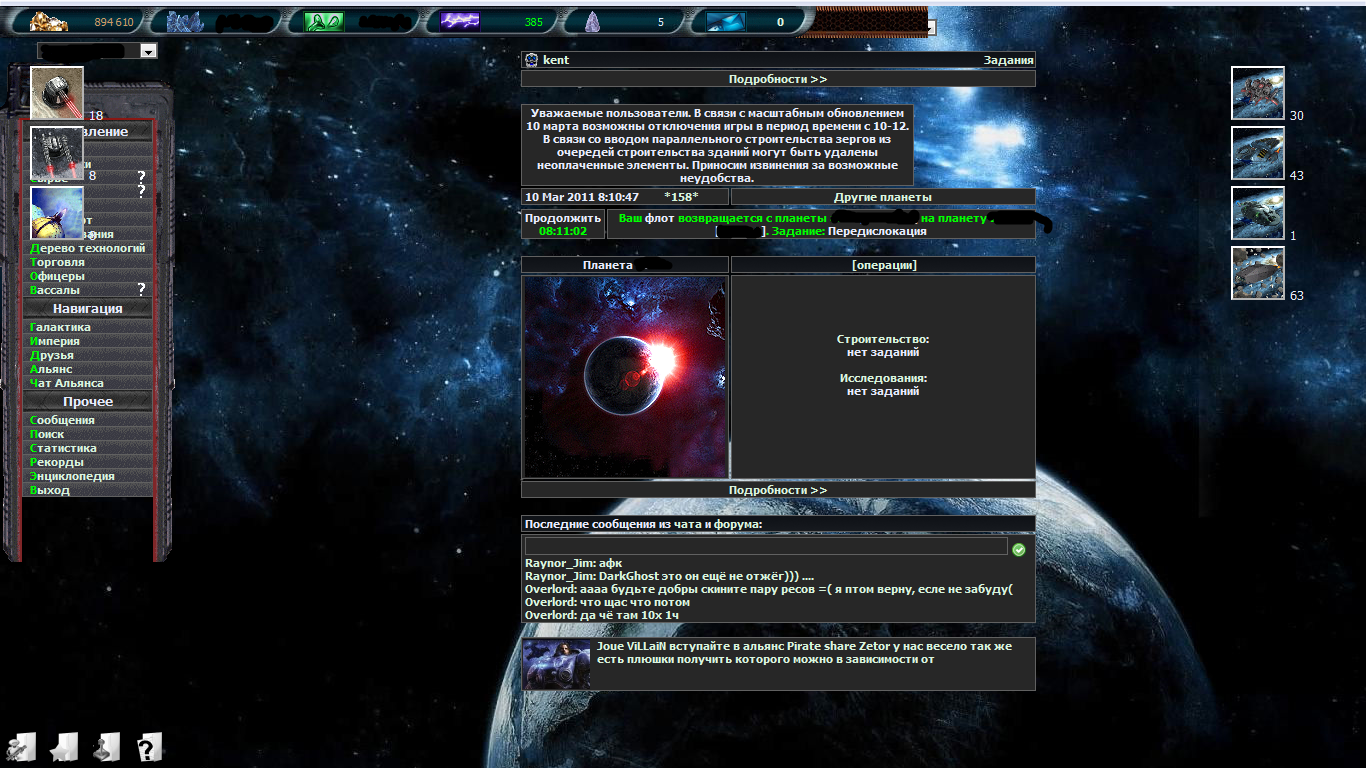The width and height of the screenshot is (1366, 768).
Task: Click the question mark document icon at bottom
Action: click(x=148, y=746)
